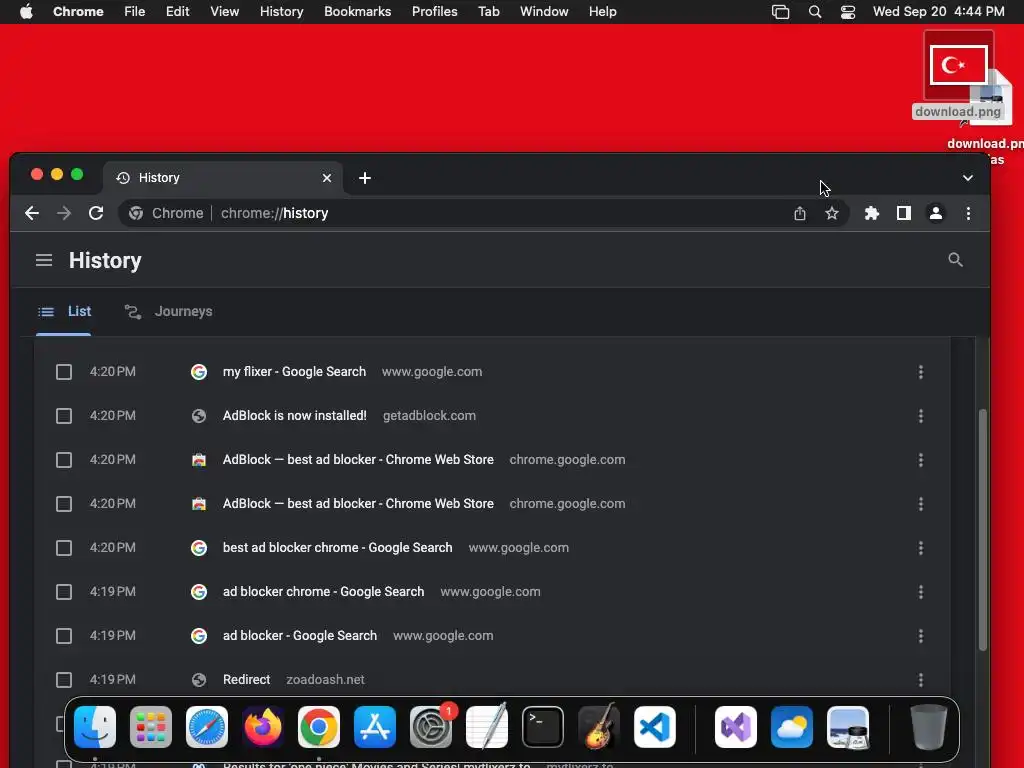Viewport: 1024px width, 768px height.
Task: Open the Profiles menu in the menu bar
Action: 434,12
